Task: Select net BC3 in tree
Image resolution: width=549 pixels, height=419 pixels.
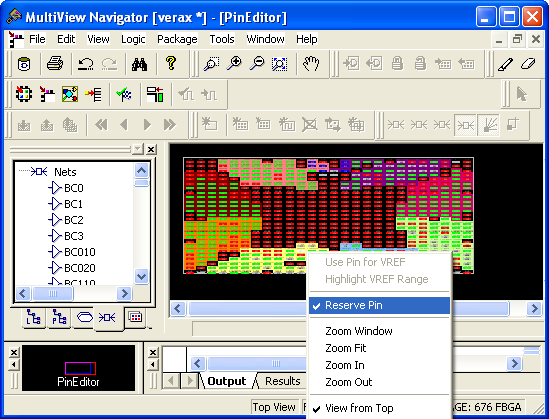Action: coord(74,236)
